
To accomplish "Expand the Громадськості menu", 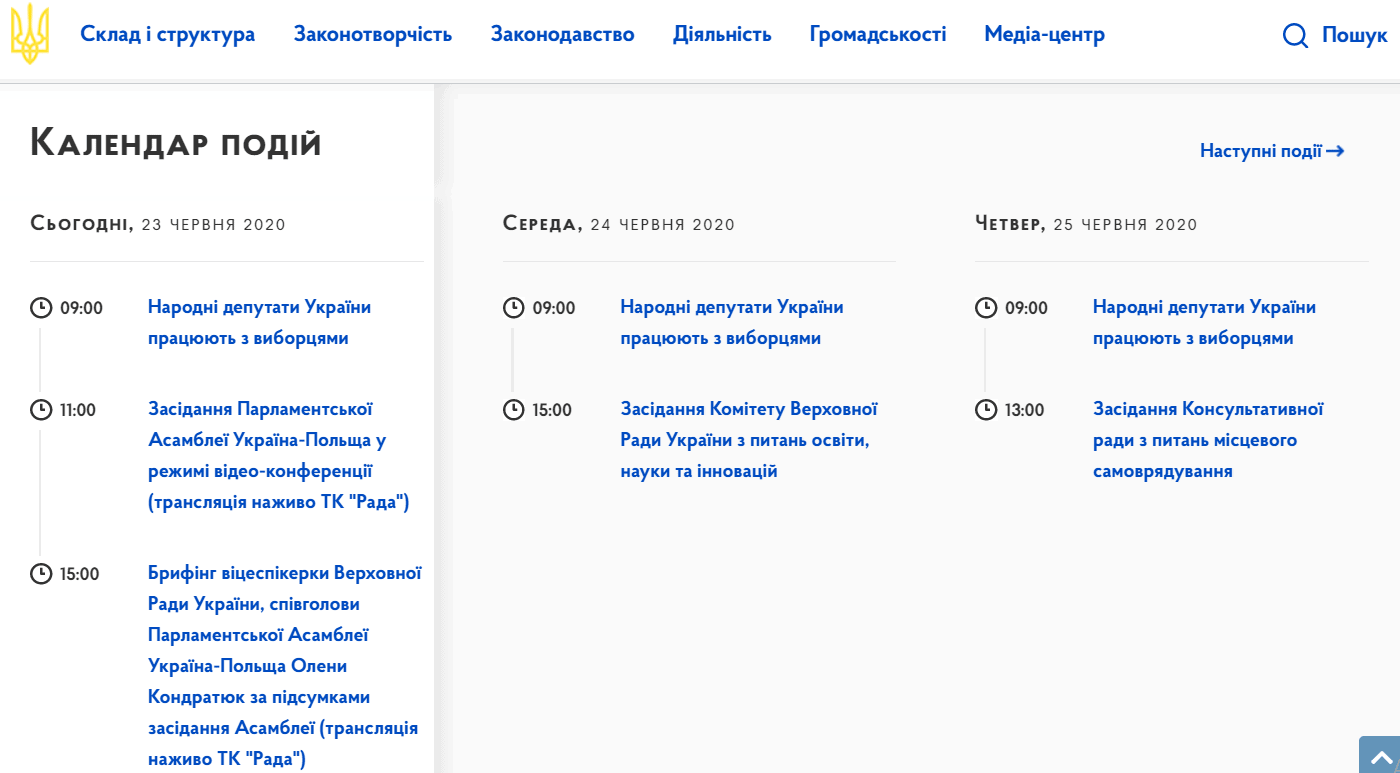I will click(877, 35).
